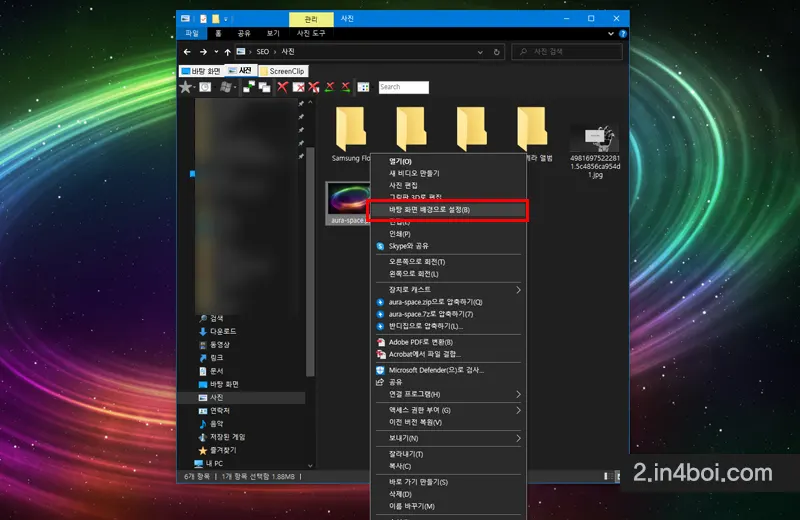This screenshot has width=800, height=520.
Task: Switch to details view icon in status bar
Action: coord(607,476)
